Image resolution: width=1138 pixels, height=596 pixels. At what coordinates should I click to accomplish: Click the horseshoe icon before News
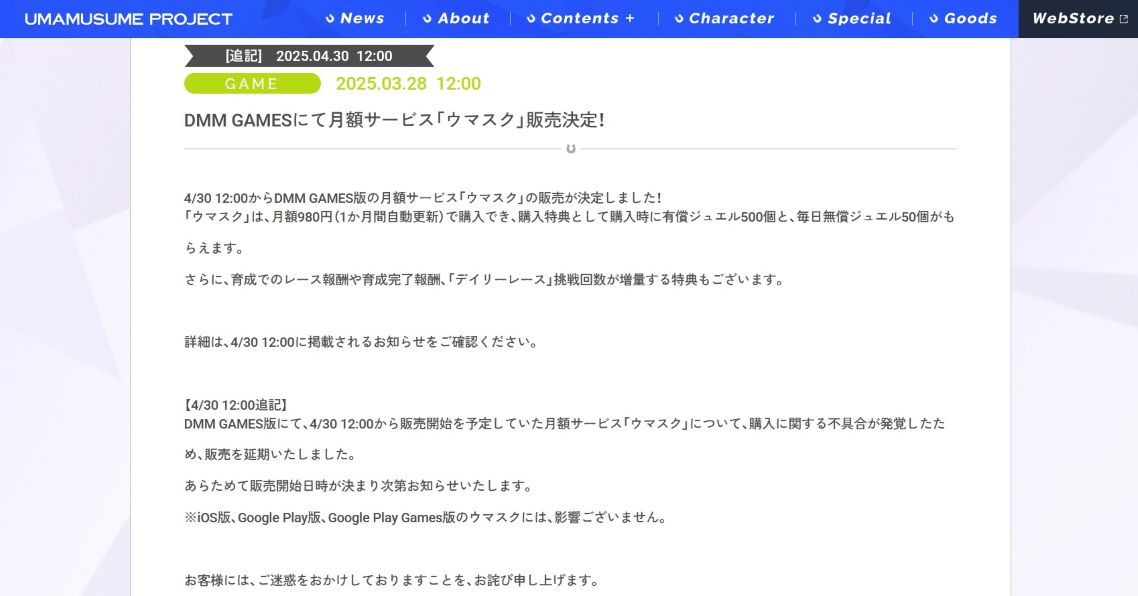tap(330, 19)
